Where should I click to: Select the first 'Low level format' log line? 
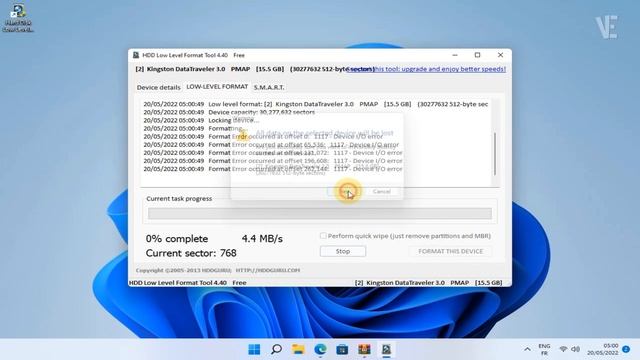click(316, 104)
